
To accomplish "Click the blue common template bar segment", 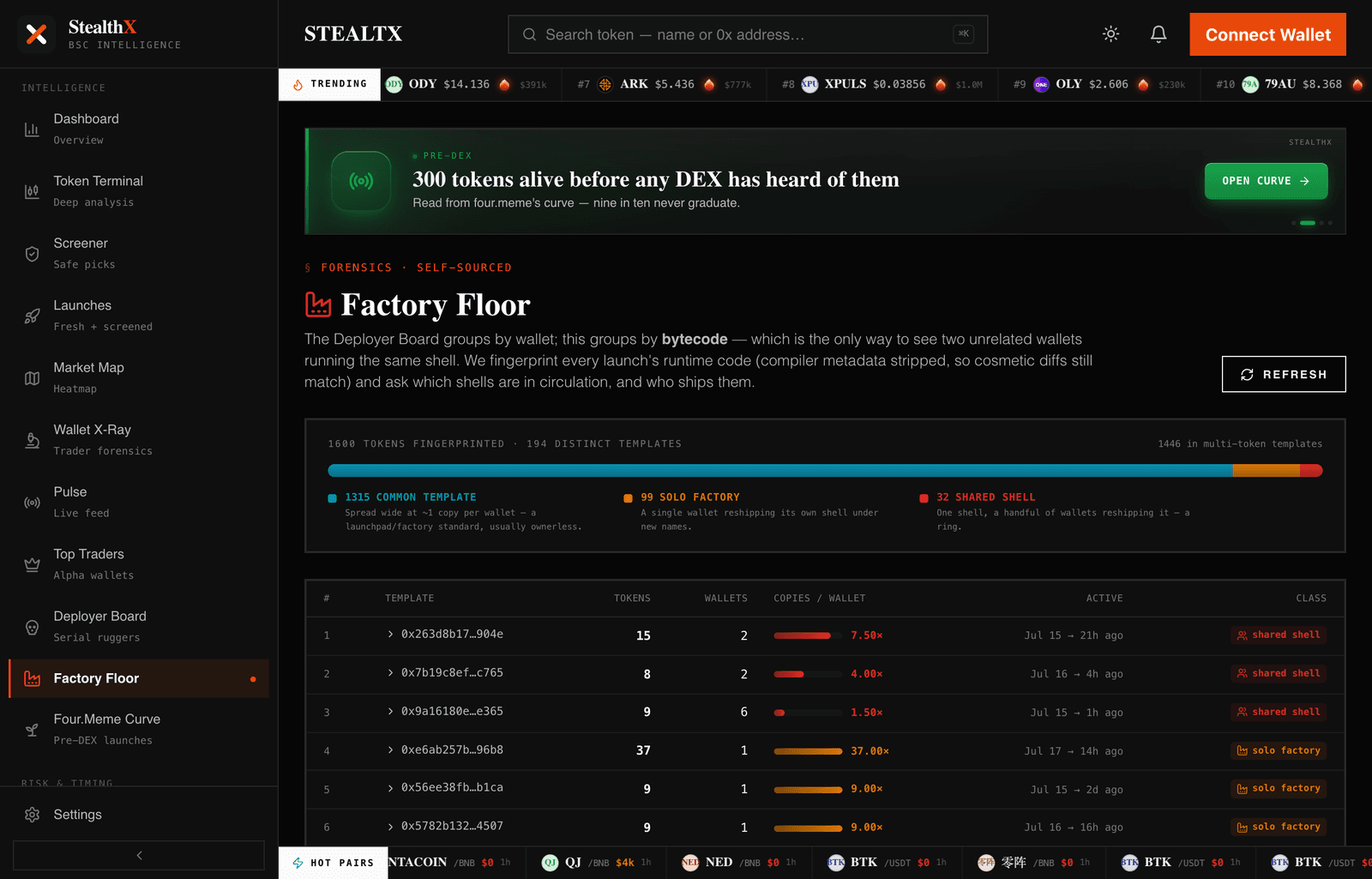I will [780, 471].
